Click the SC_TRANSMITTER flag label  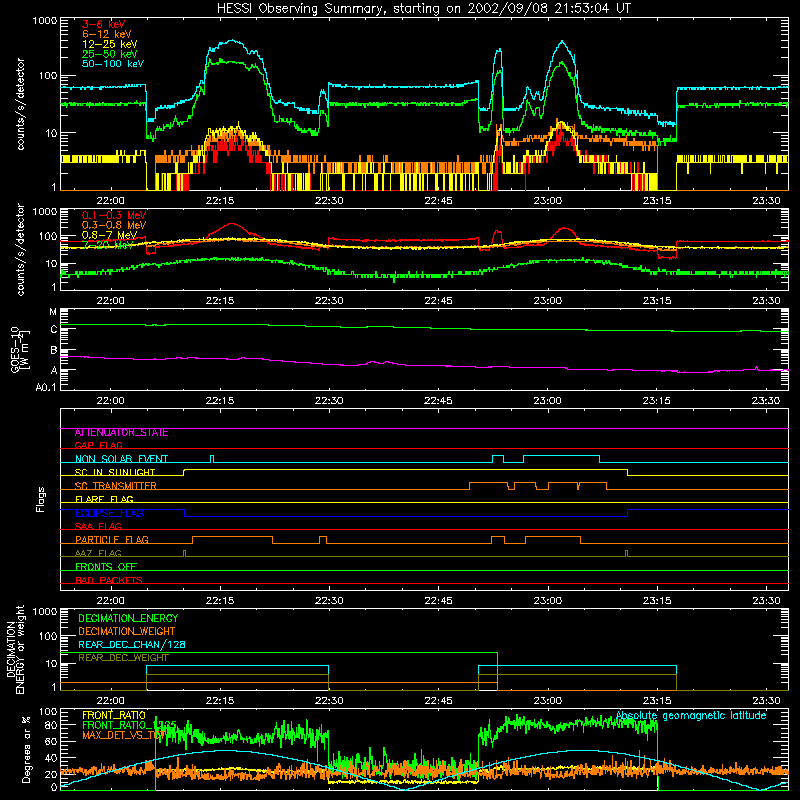(x=115, y=486)
